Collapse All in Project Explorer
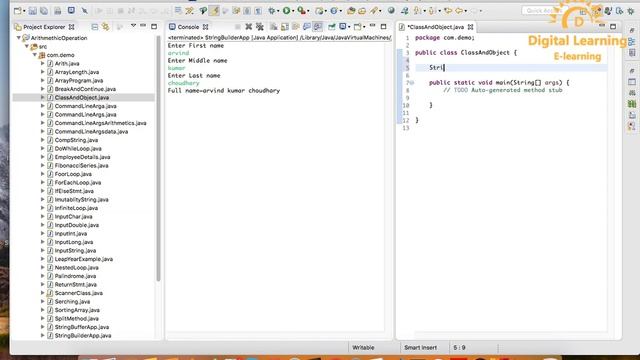The height and width of the screenshot is (360, 640). coord(95,27)
